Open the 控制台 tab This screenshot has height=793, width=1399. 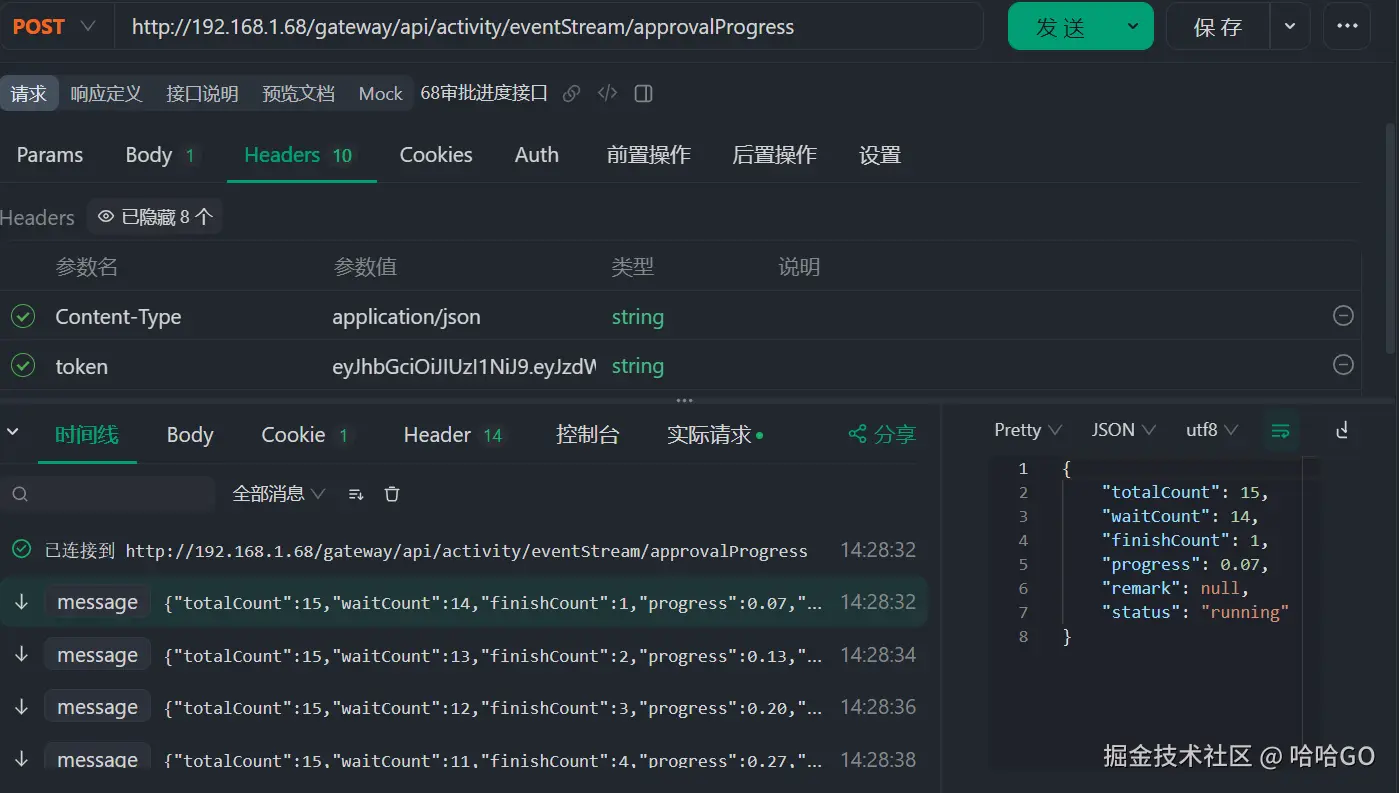tap(588, 435)
